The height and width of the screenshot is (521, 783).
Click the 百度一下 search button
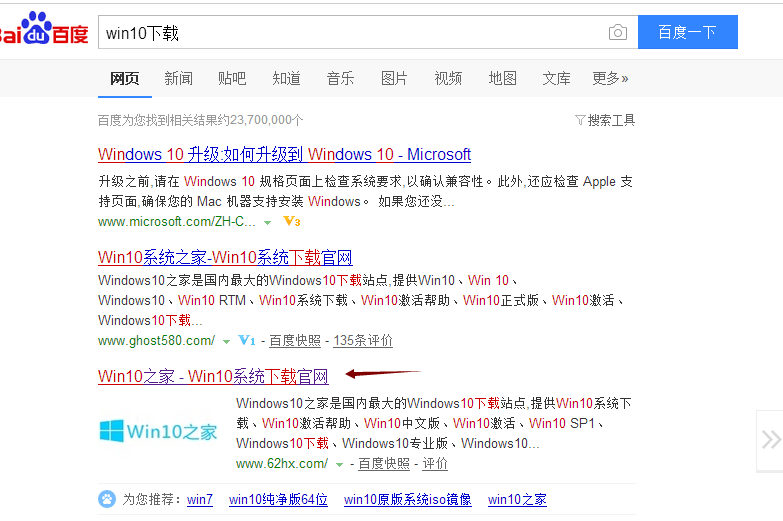pos(688,32)
